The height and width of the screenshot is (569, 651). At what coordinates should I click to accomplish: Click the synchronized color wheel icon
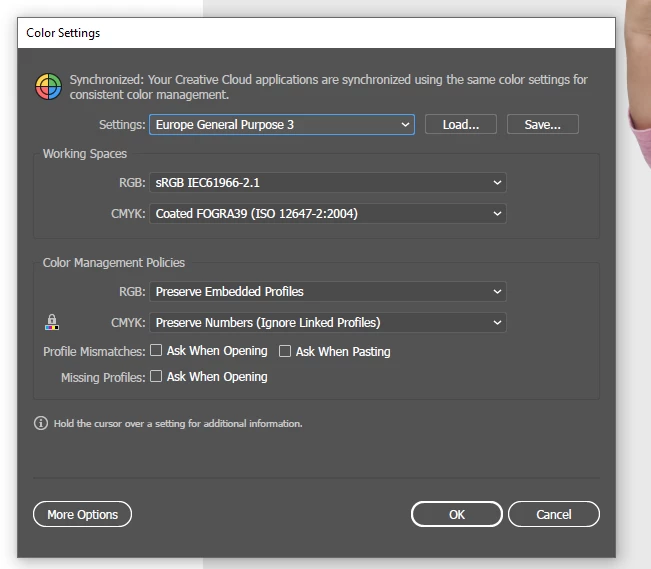point(48,87)
